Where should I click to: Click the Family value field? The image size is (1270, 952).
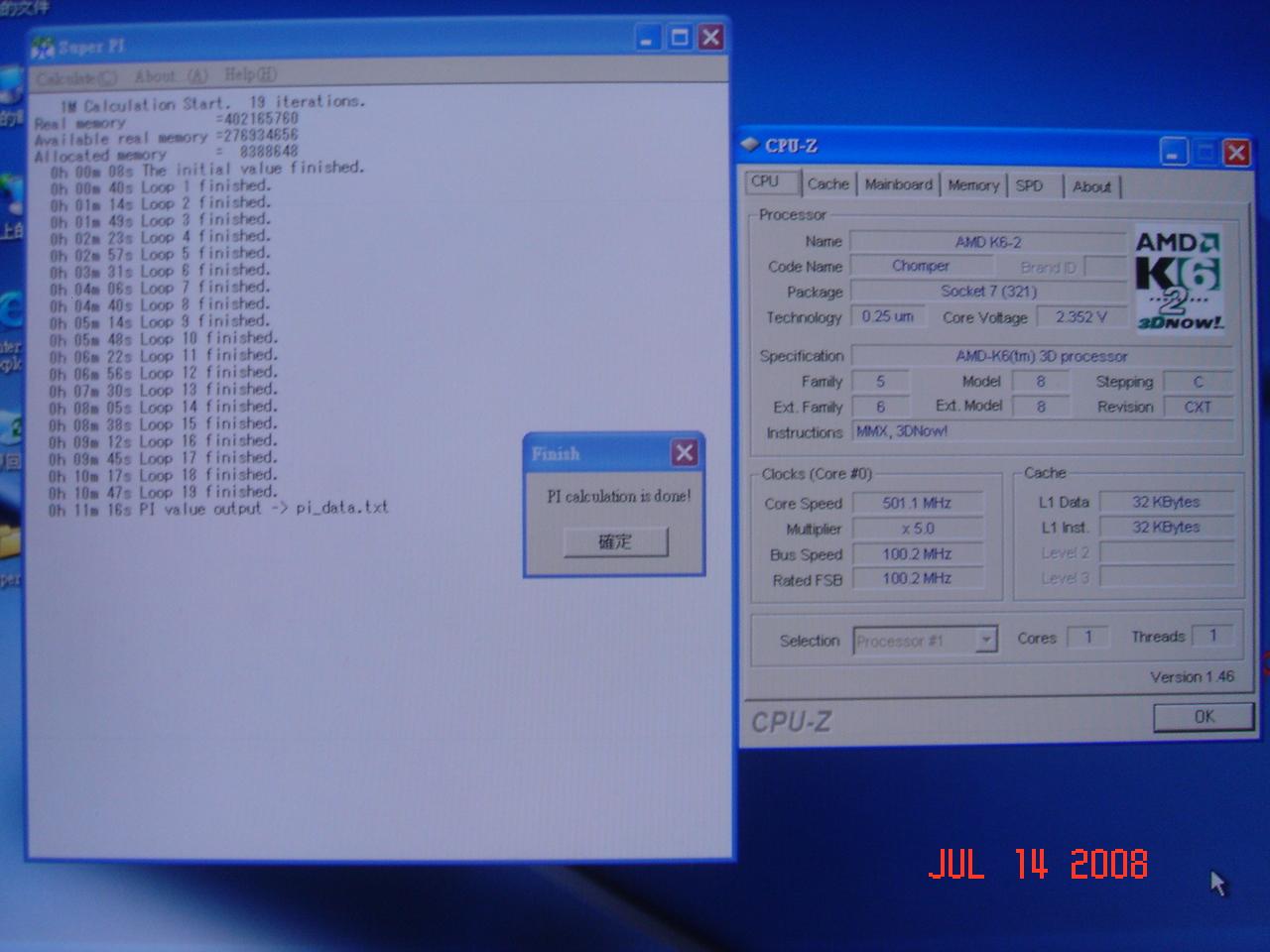point(880,381)
